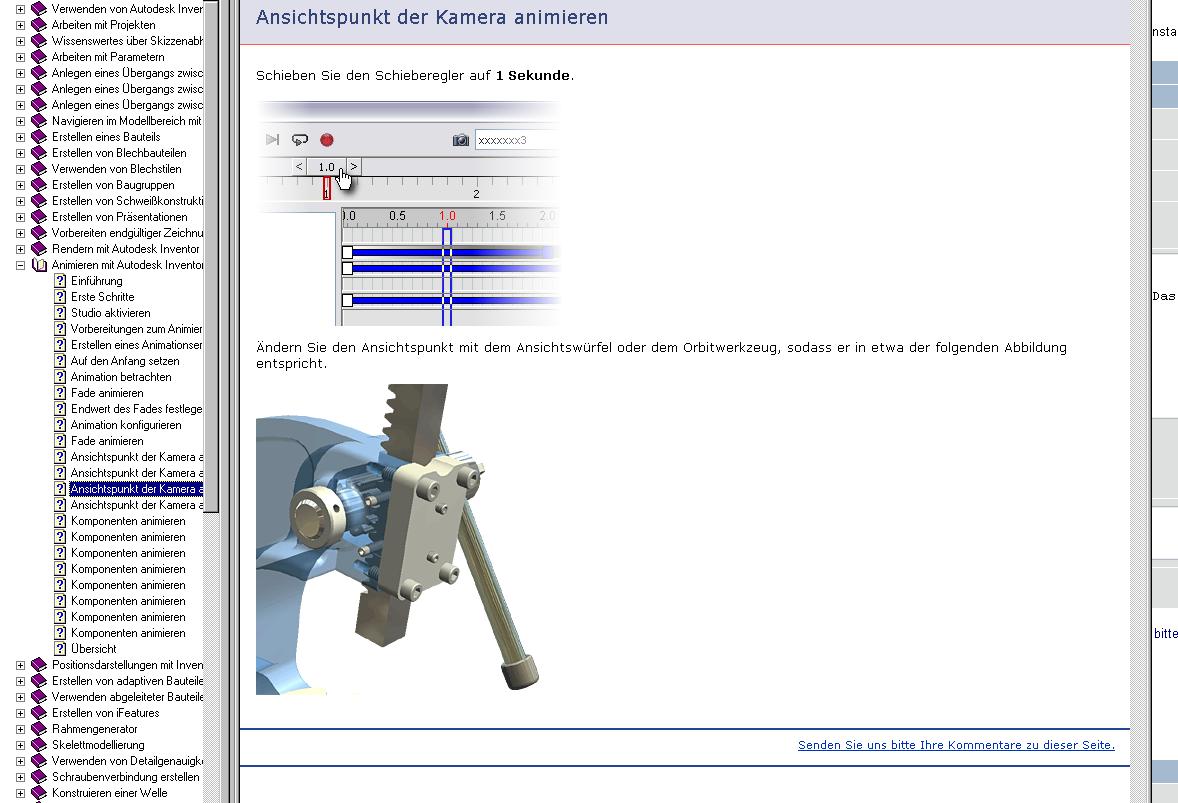Image resolution: width=1178 pixels, height=803 pixels.
Task: Click the topic icon next to Studio aktivieren
Action: point(60,313)
